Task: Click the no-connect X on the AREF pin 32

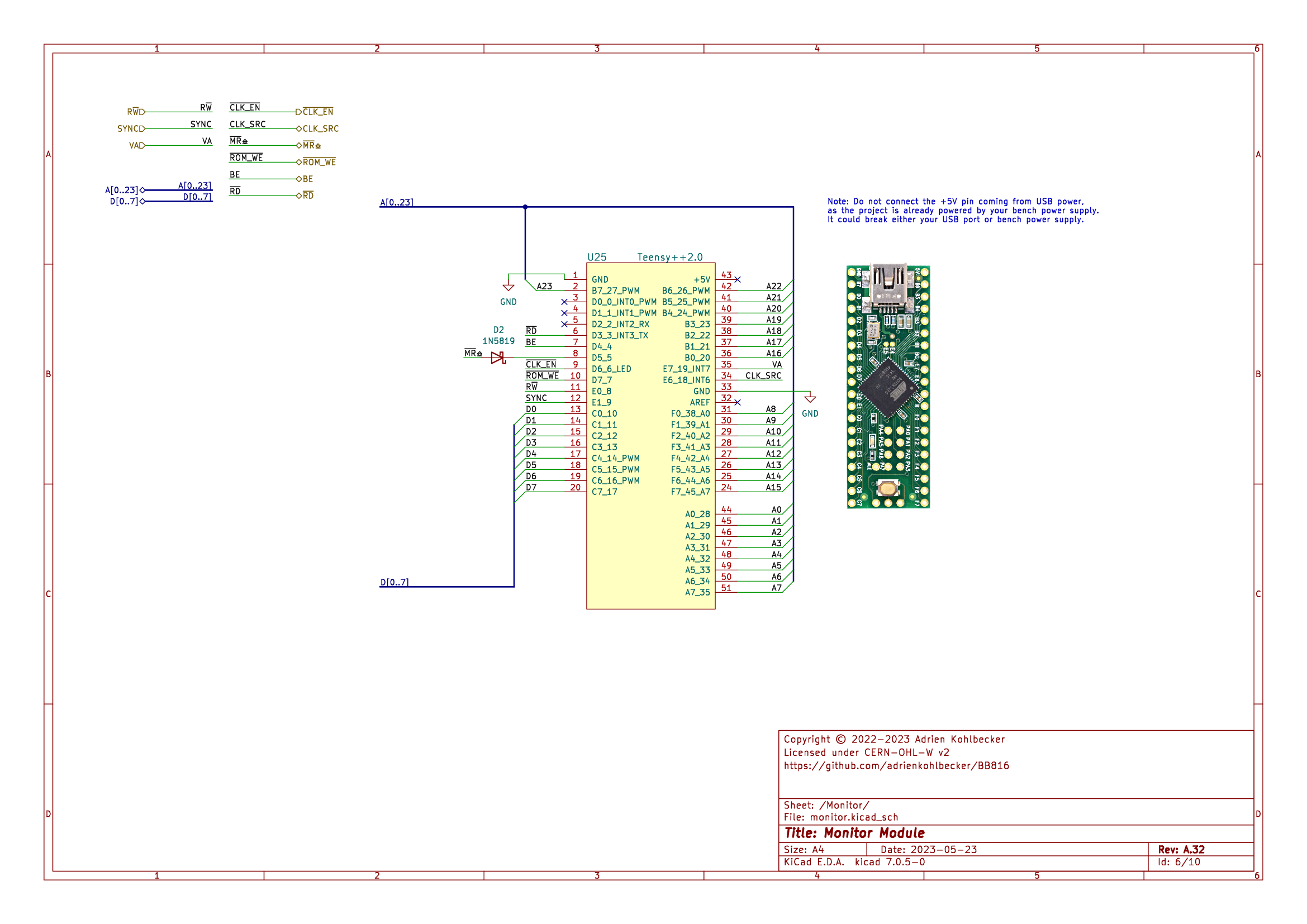Action: [738, 402]
